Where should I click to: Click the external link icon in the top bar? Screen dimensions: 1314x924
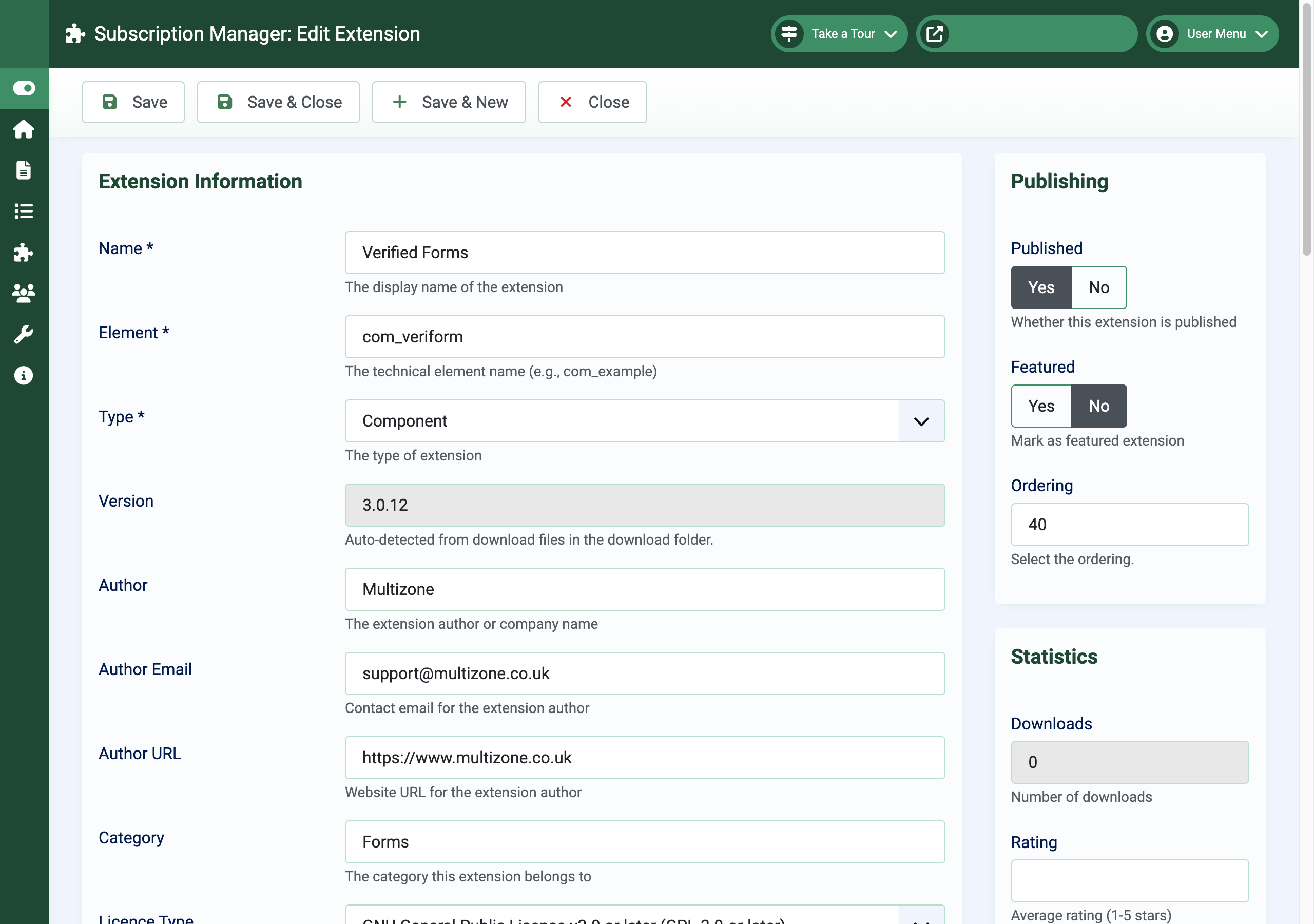point(935,34)
